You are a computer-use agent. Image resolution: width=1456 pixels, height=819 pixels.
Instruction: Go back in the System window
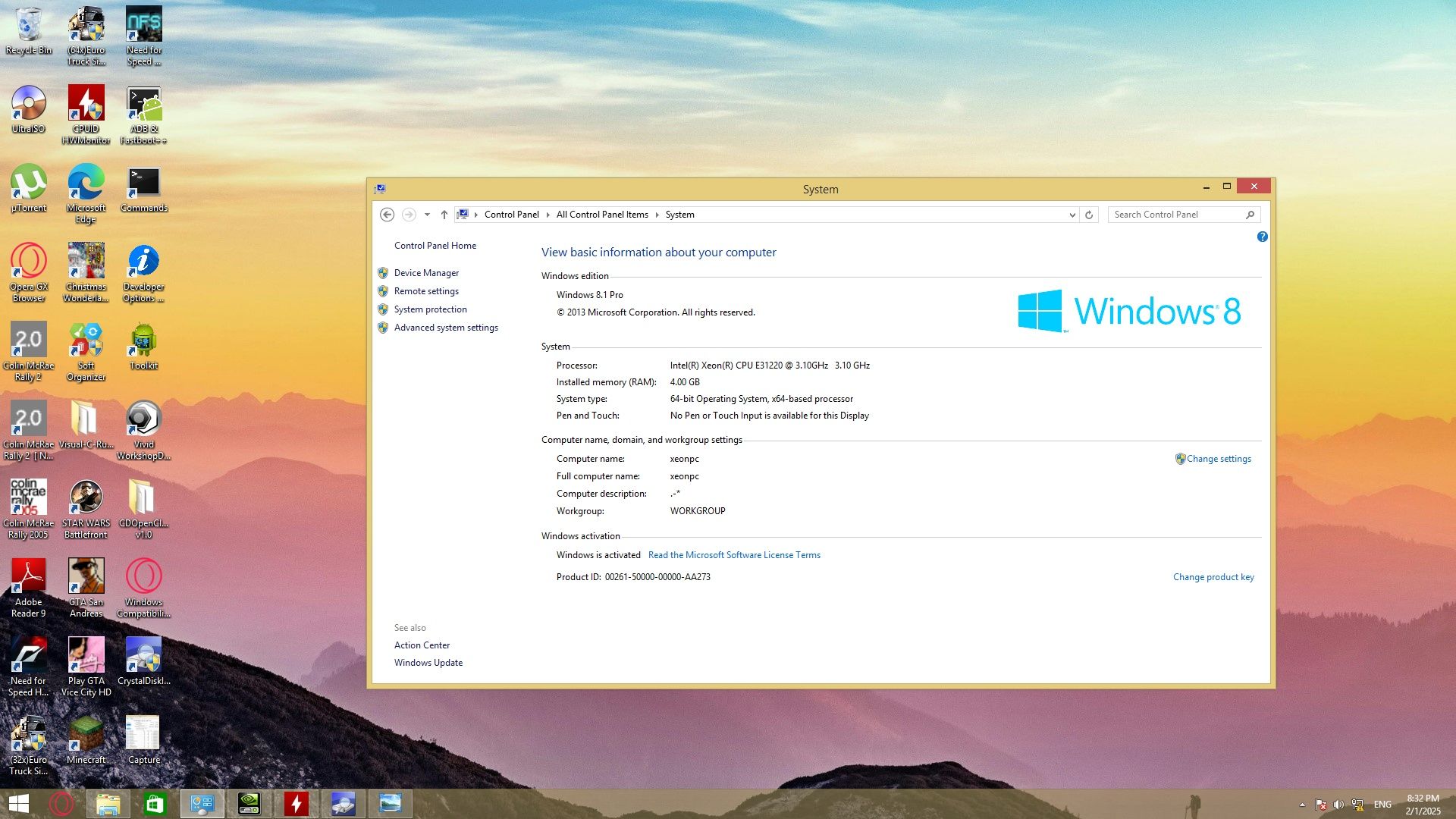click(387, 215)
